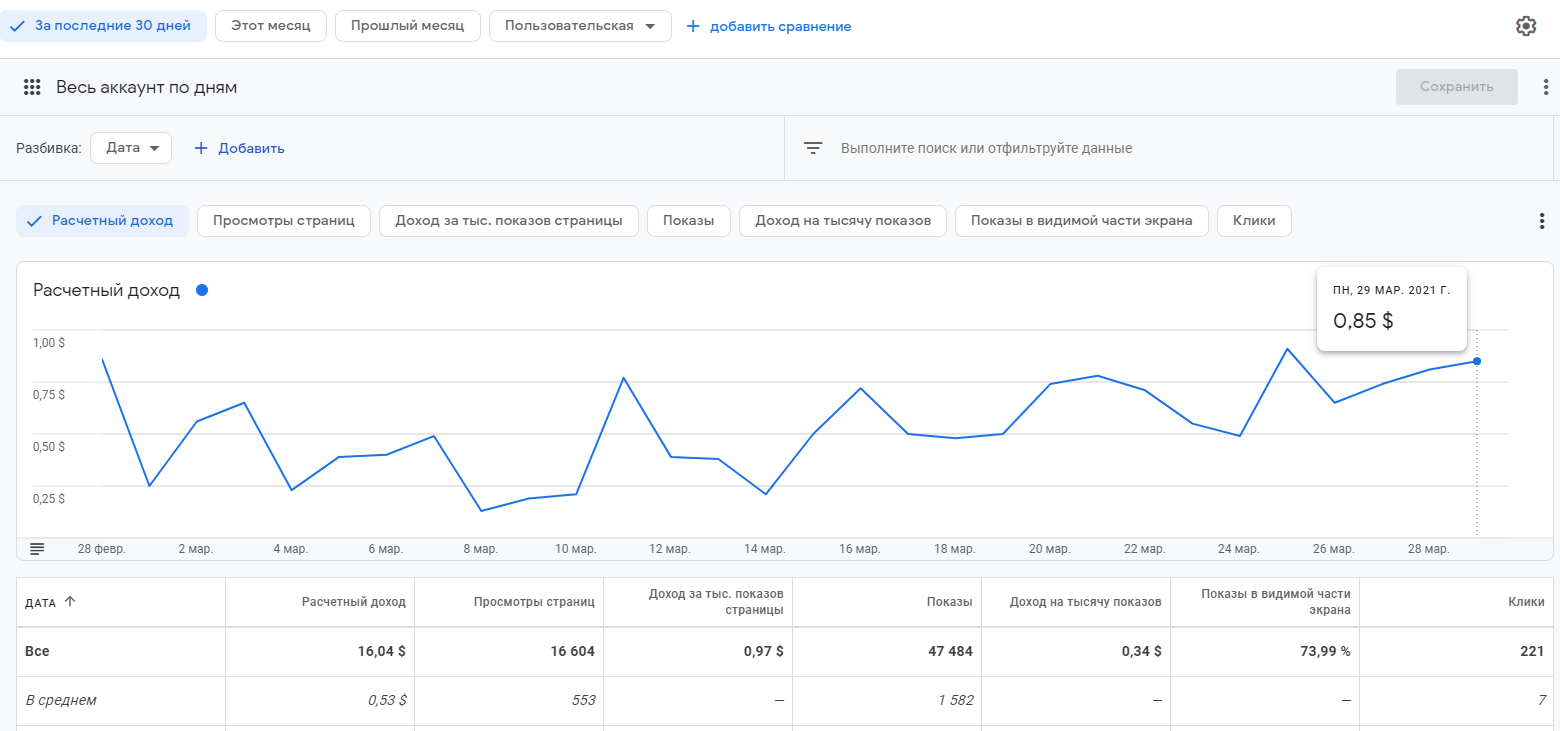
Task: Open report three-dot menu beside Сохранить
Action: (x=1546, y=87)
